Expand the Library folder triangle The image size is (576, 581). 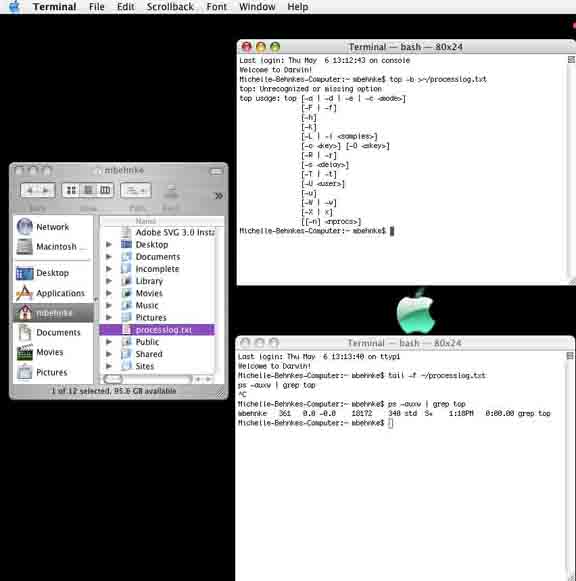(x=109, y=281)
